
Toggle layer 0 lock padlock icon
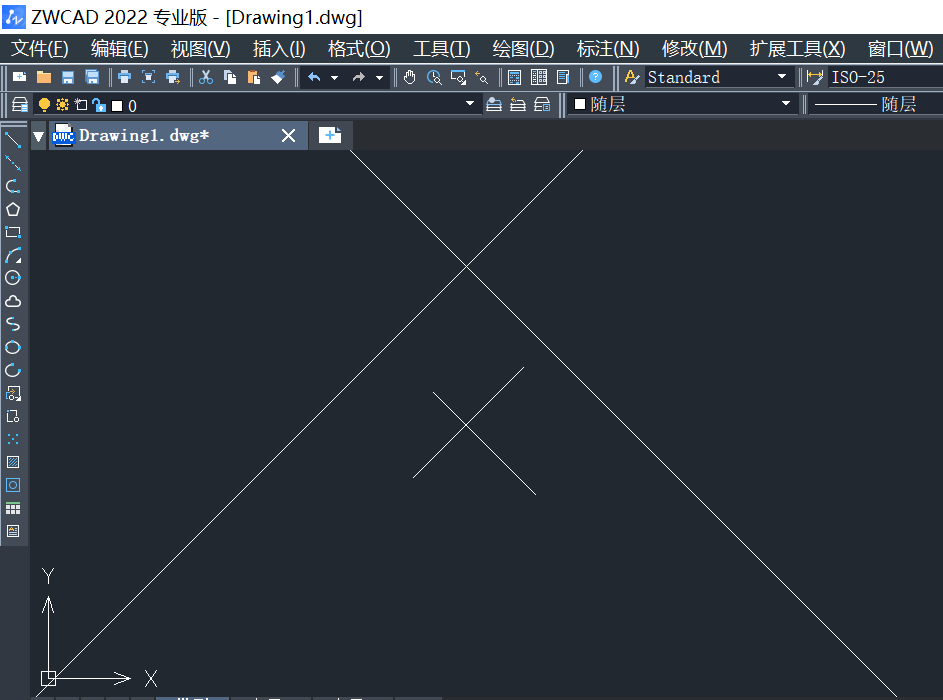(99, 105)
